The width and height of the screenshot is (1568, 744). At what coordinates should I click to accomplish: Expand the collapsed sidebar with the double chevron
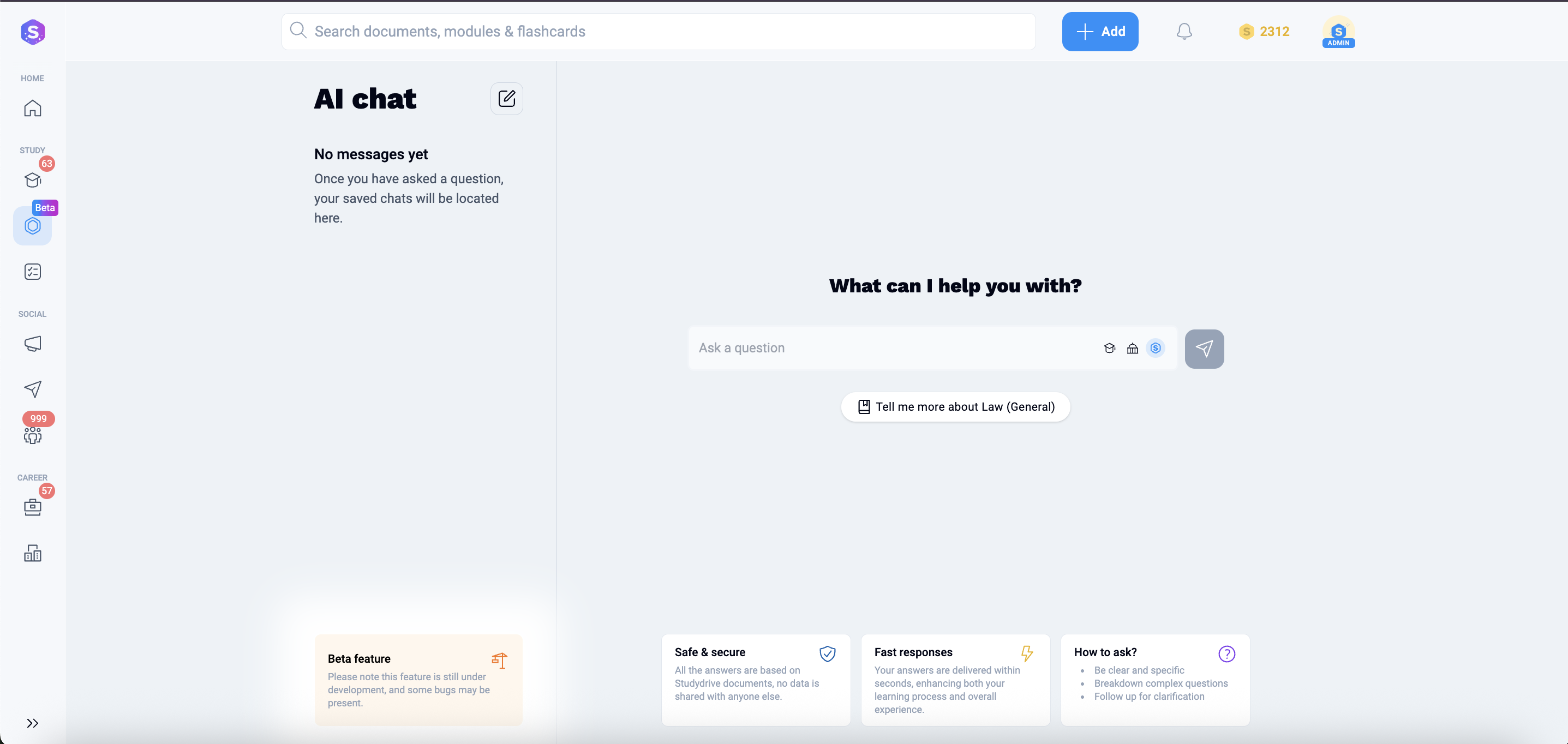click(x=32, y=723)
